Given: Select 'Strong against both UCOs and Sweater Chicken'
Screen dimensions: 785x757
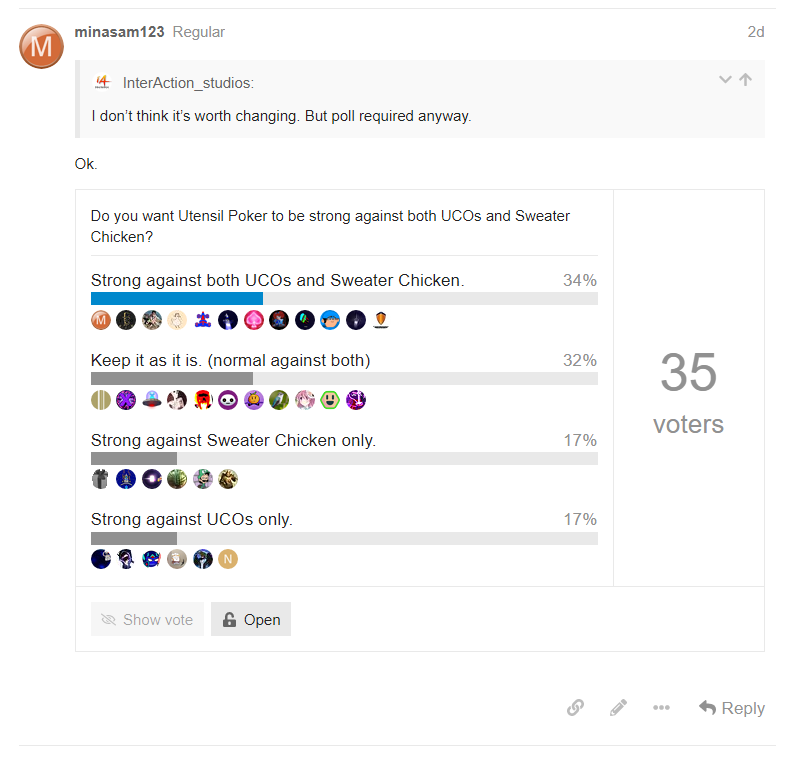Looking at the screenshot, I should [x=277, y=281].
